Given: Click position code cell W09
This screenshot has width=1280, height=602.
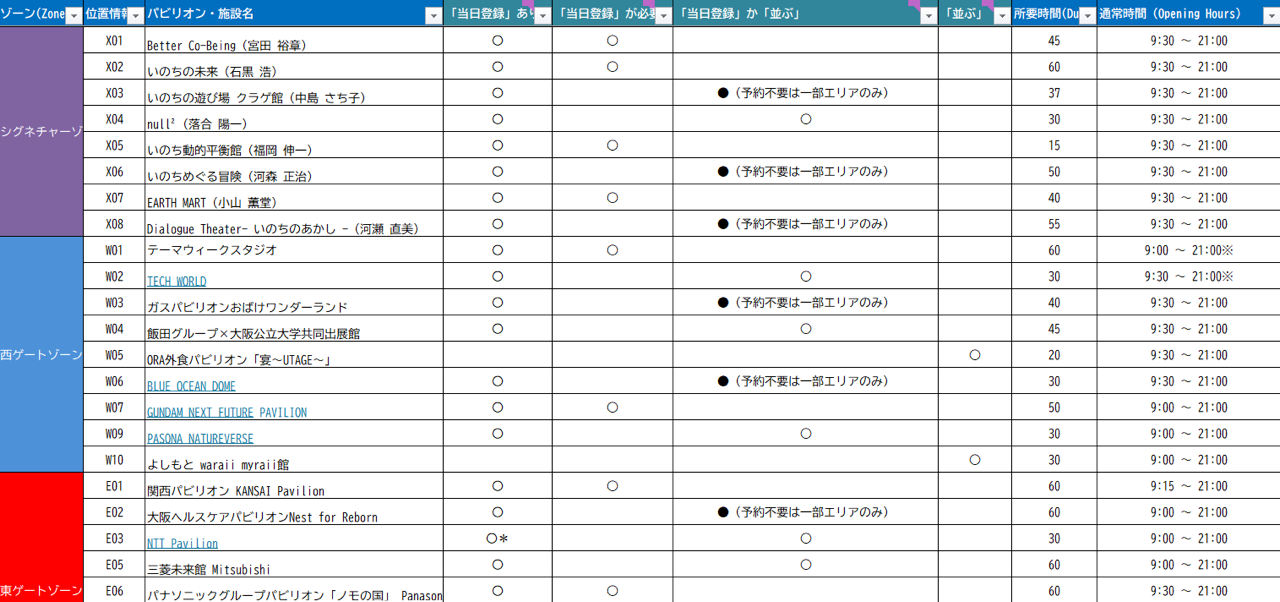Looking at the screenshot, I should [114, 434].
